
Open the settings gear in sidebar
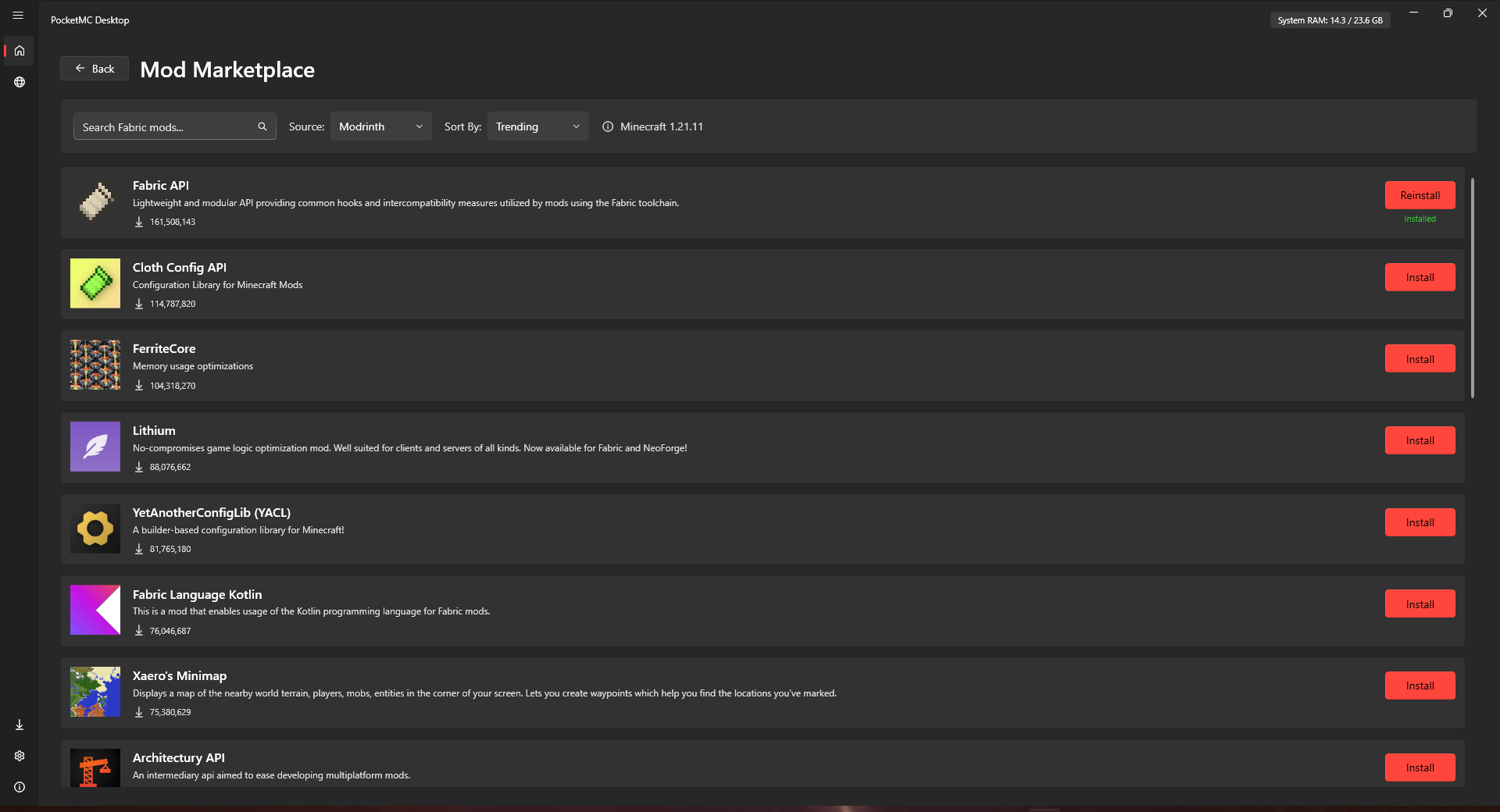point(20,756)
